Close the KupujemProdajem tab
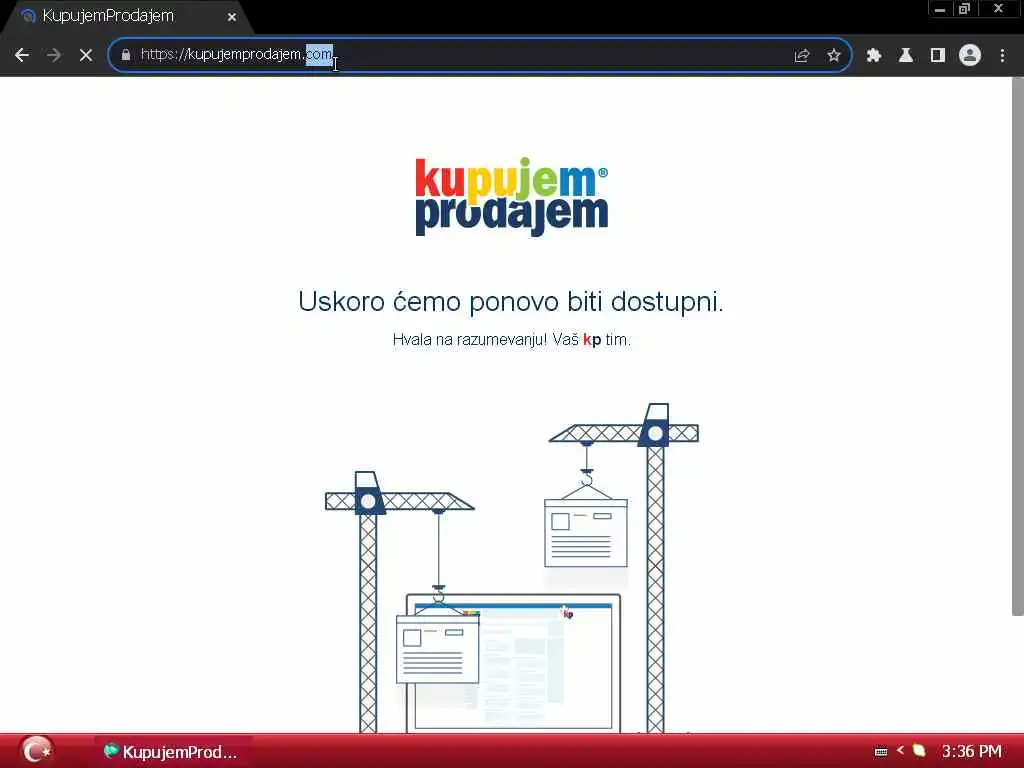The width and height of the screenshot is (1024, 768). coord(232,17)
